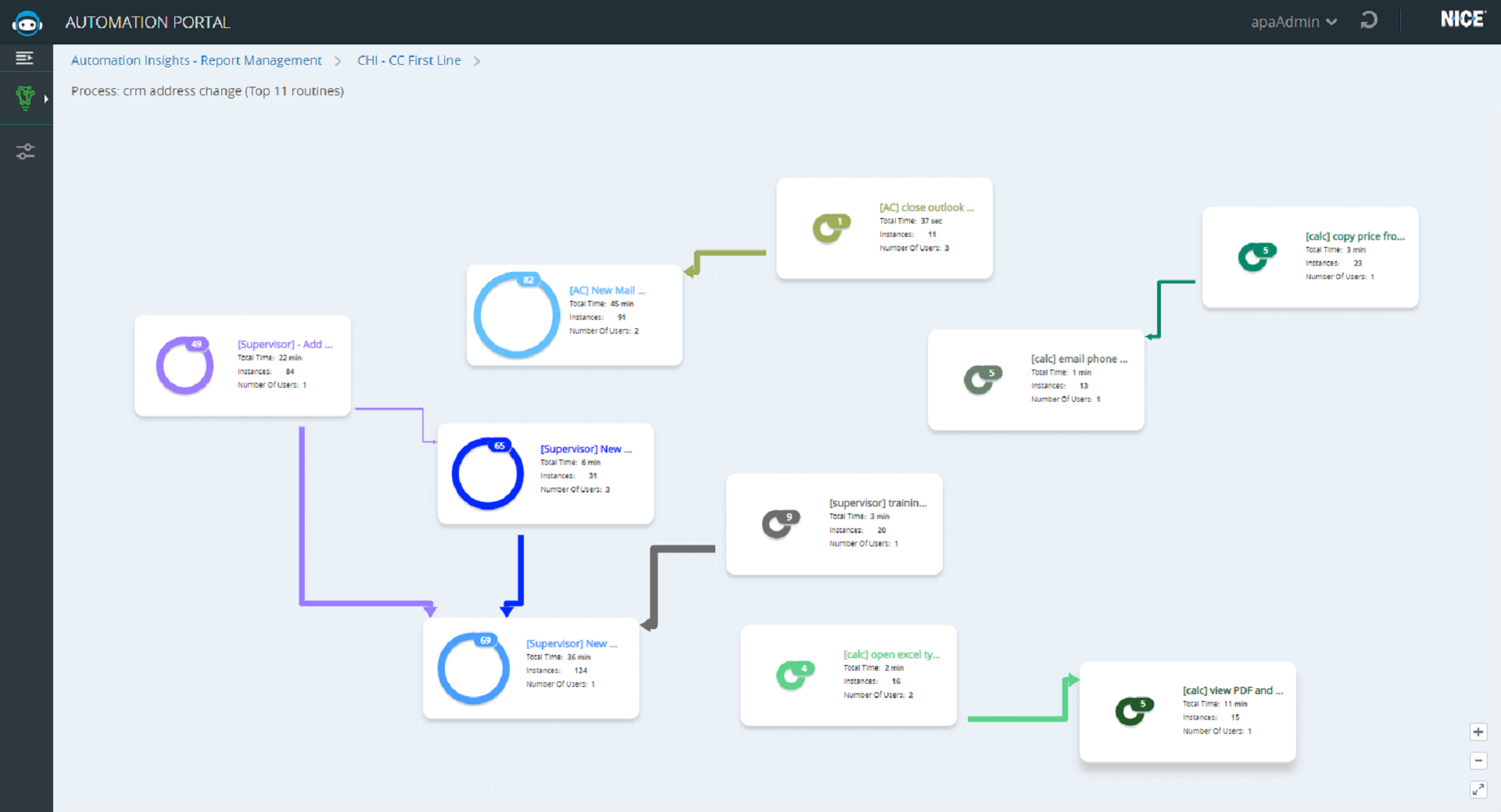
Task: Click the refresh icon in the header
Action: [1368, 21]
